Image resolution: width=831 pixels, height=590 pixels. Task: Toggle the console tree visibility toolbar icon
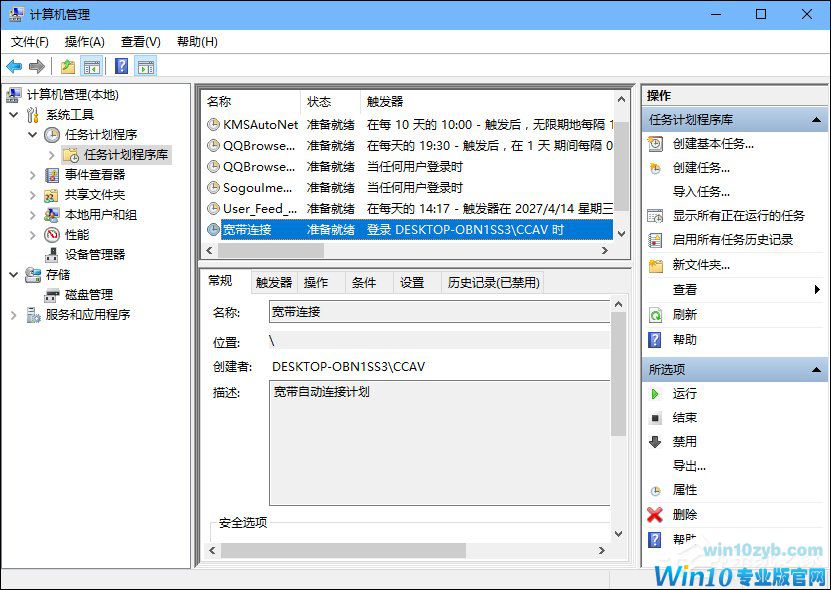(91, 66)
